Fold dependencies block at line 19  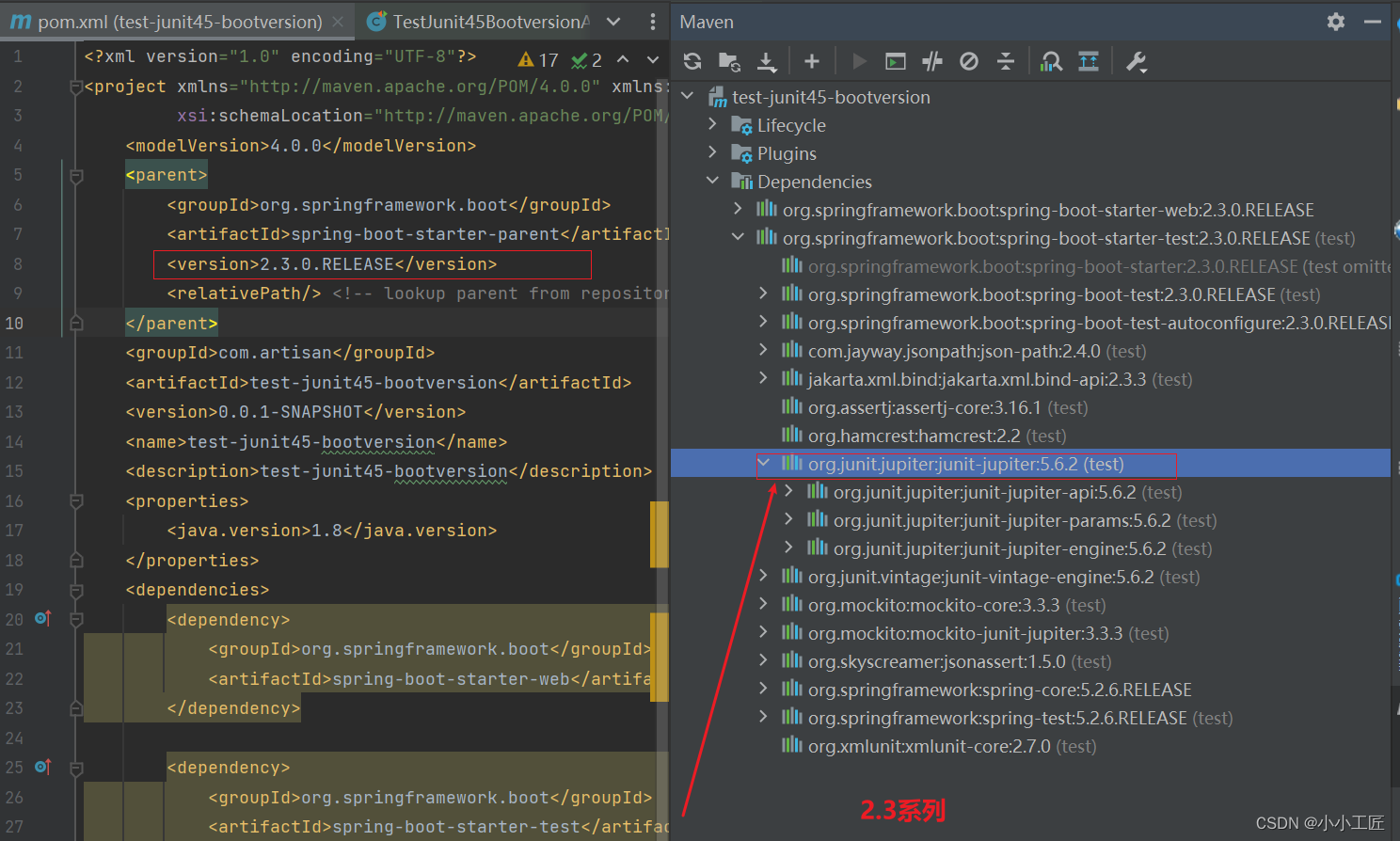[x=76, y=591]
